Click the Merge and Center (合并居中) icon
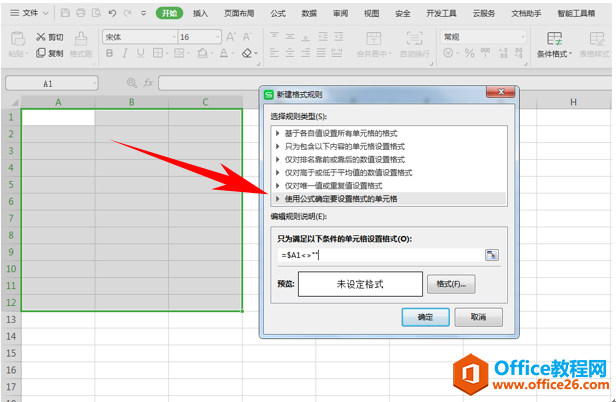This screenshot has width=616, height=402. pyautogui.click(x=371, y=44)
